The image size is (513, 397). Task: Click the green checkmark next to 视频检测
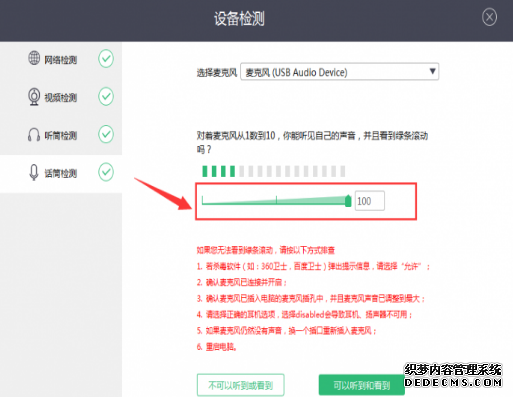106,96
